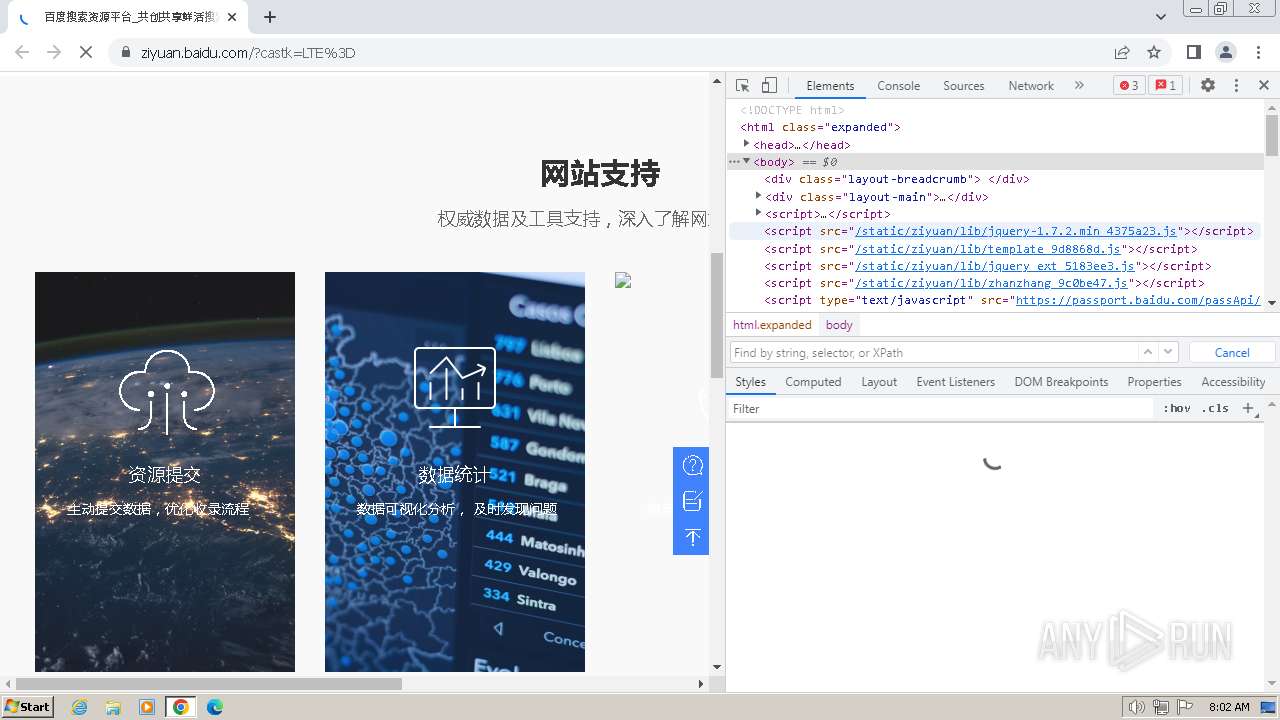Select the layout-breadcrumb div row
The height and width of the screenshot is (720, 1280).
896,179
